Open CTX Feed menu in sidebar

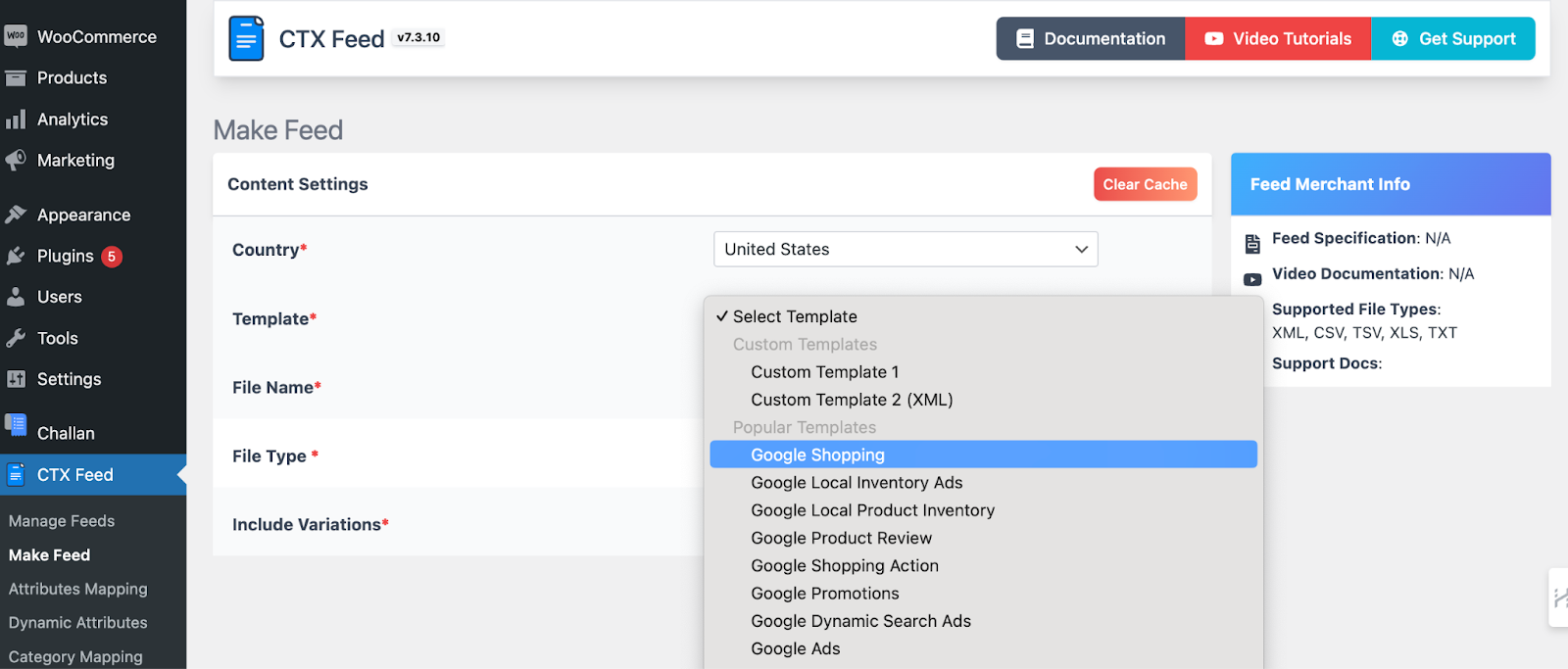coord(93,475)
